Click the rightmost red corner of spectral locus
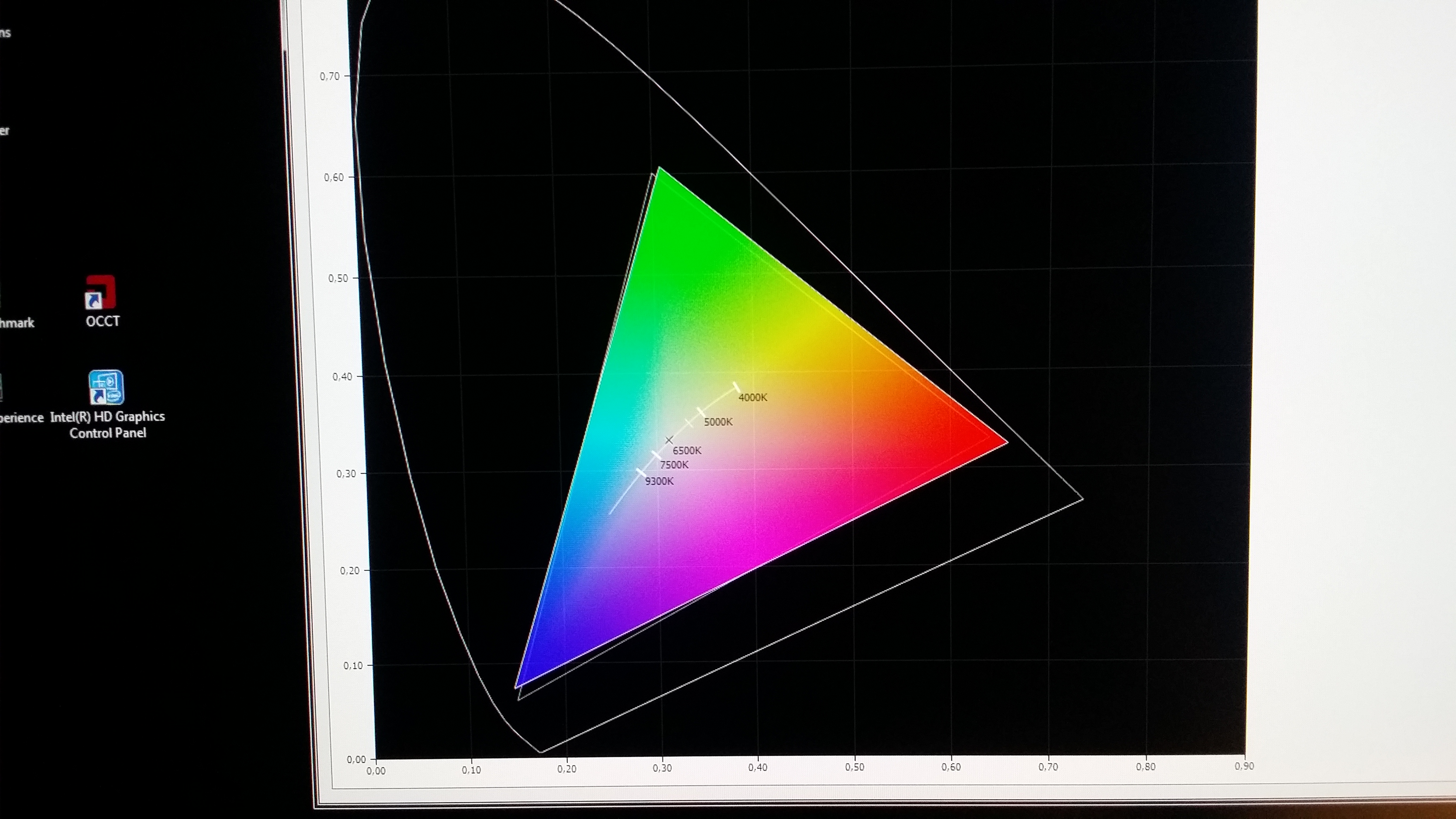The image size is (1456, 819). 1082,499
